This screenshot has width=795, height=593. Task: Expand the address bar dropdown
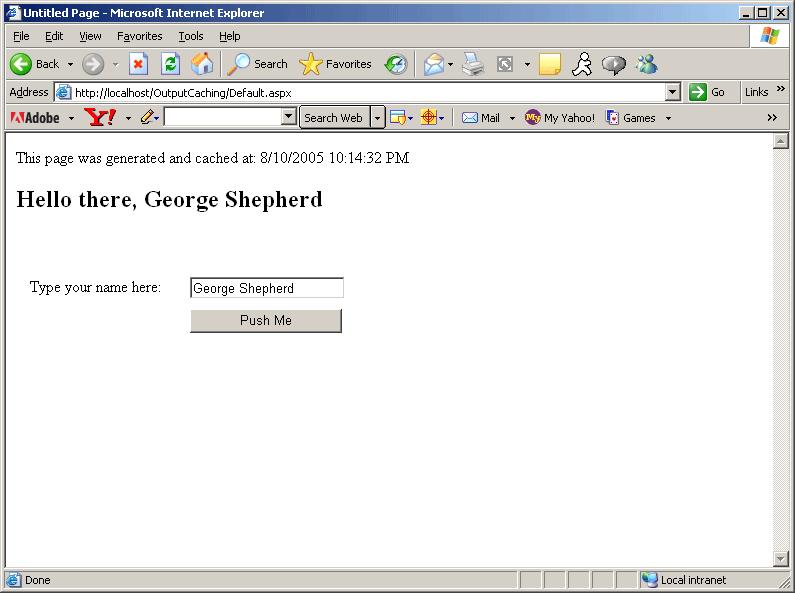pos(672,92)
